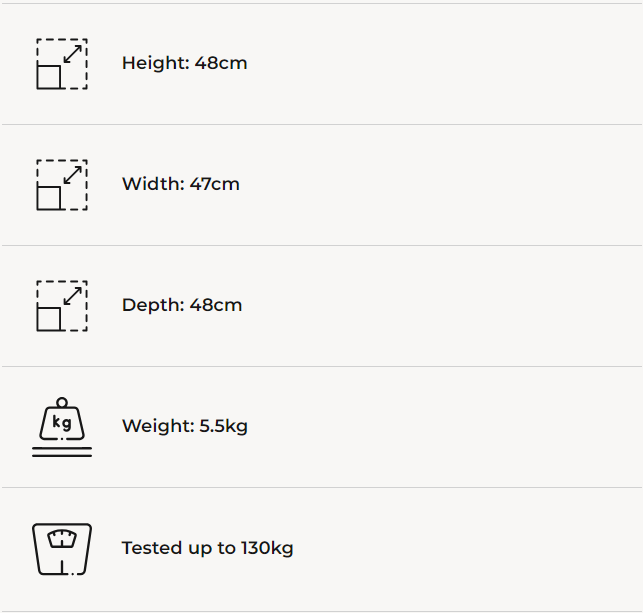This screenshot has height=613, width=643.
Task: Click the small solid square in Width icon
Action: click(x=49, y=197)
